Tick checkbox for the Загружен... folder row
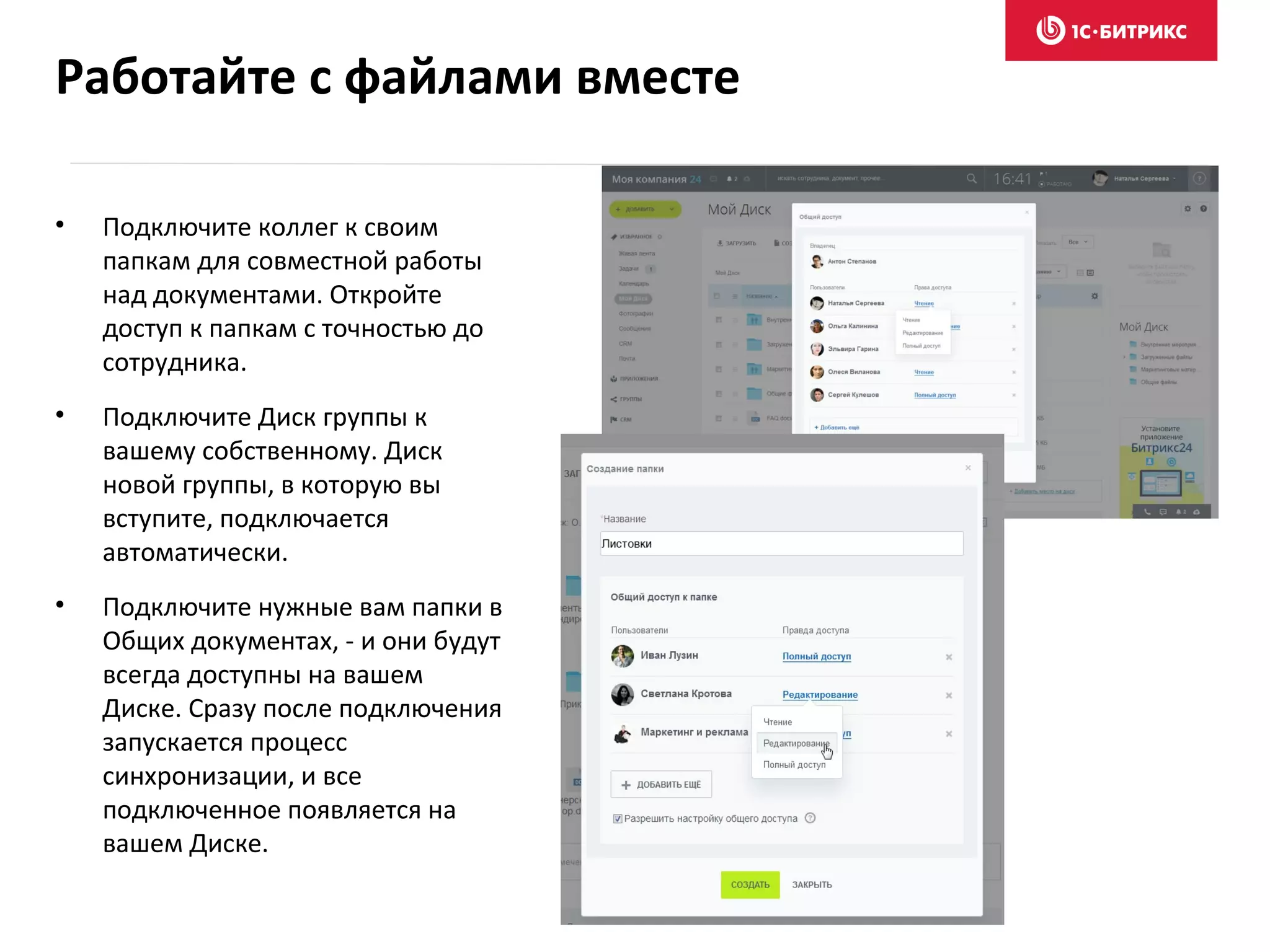Screen dimensions: 1270x952 [719, 344]
